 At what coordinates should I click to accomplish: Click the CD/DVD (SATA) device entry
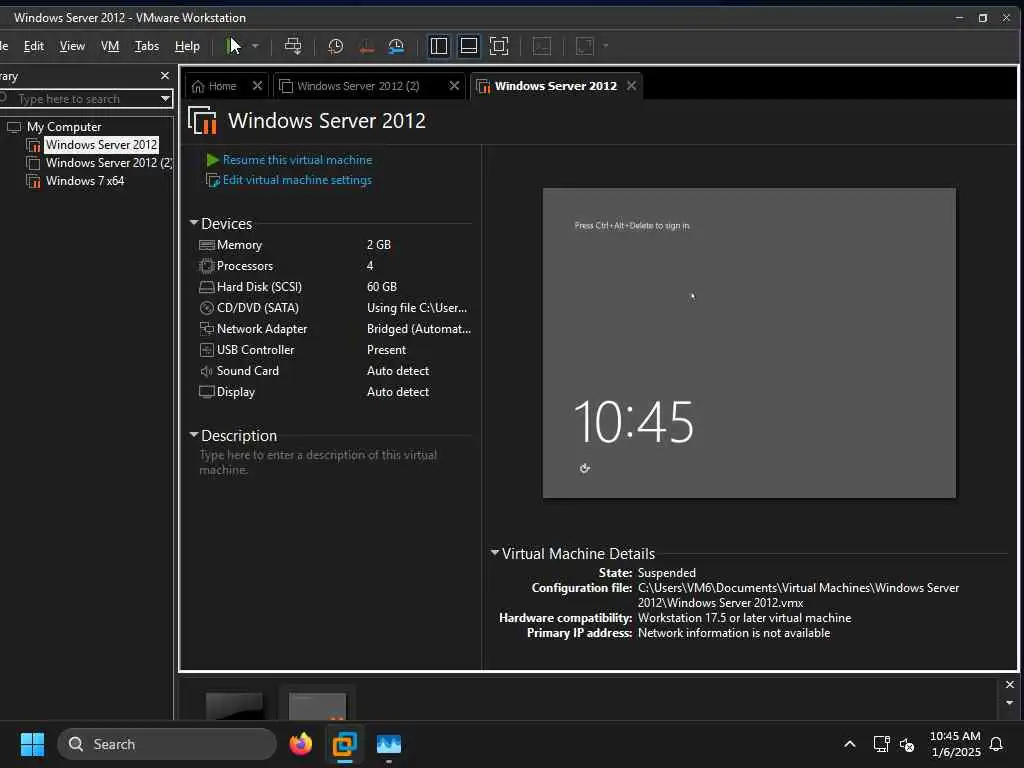coord(257,308)
